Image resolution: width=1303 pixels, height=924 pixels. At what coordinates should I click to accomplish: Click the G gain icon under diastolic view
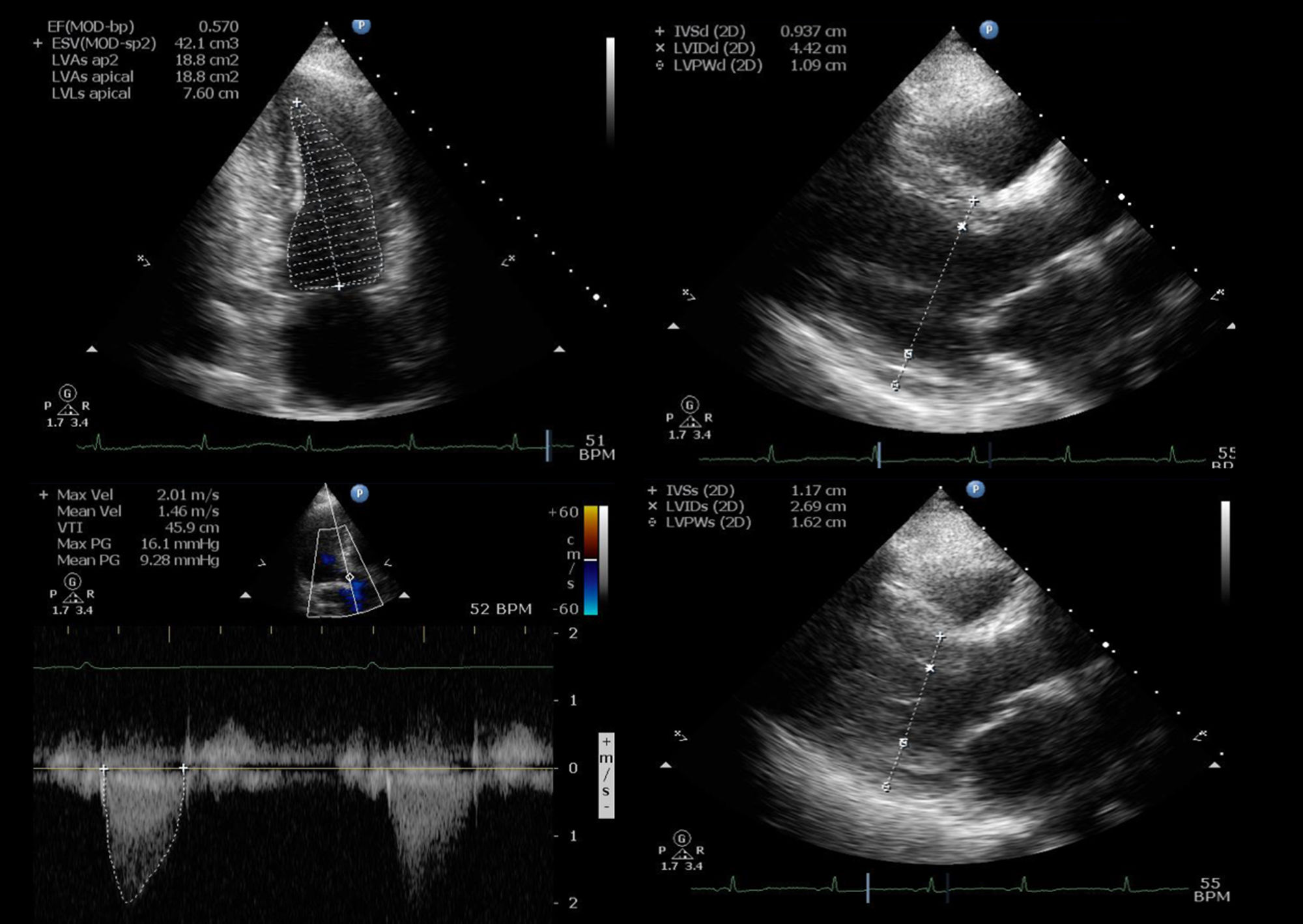(689, 405)
